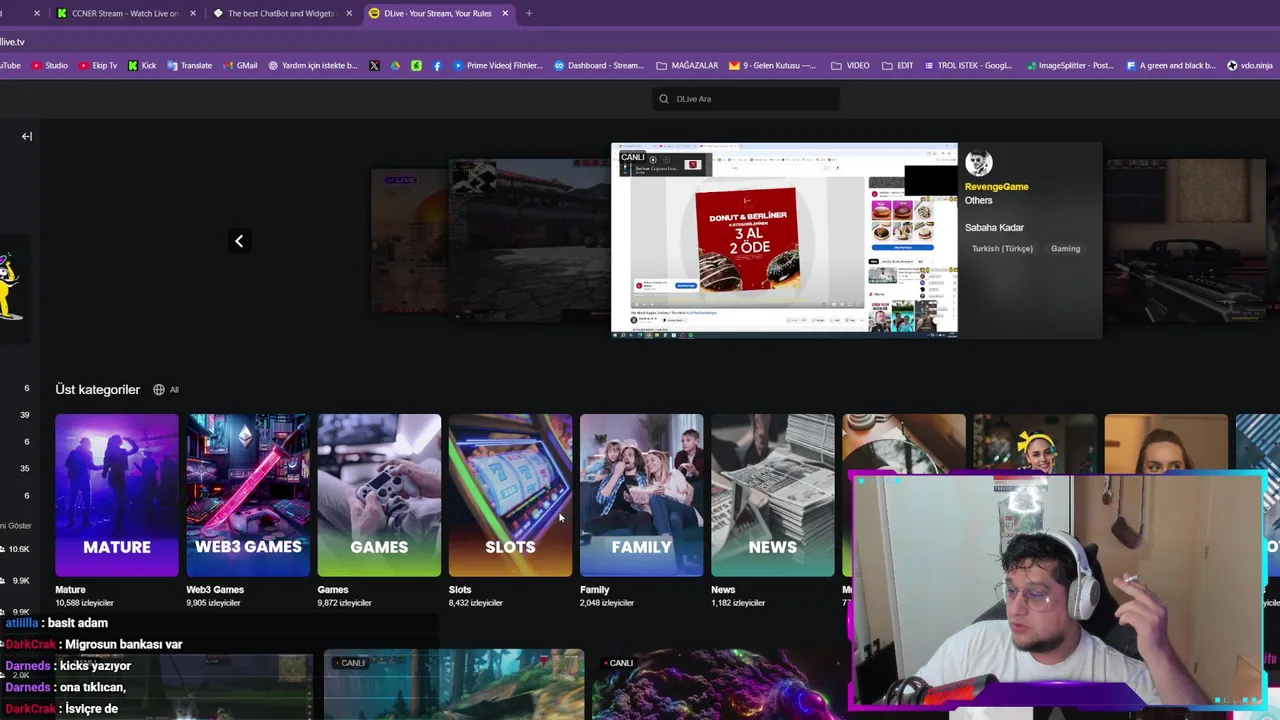Open the Family category card
This screenshot has width=1280, height=720.
point(641,495)
